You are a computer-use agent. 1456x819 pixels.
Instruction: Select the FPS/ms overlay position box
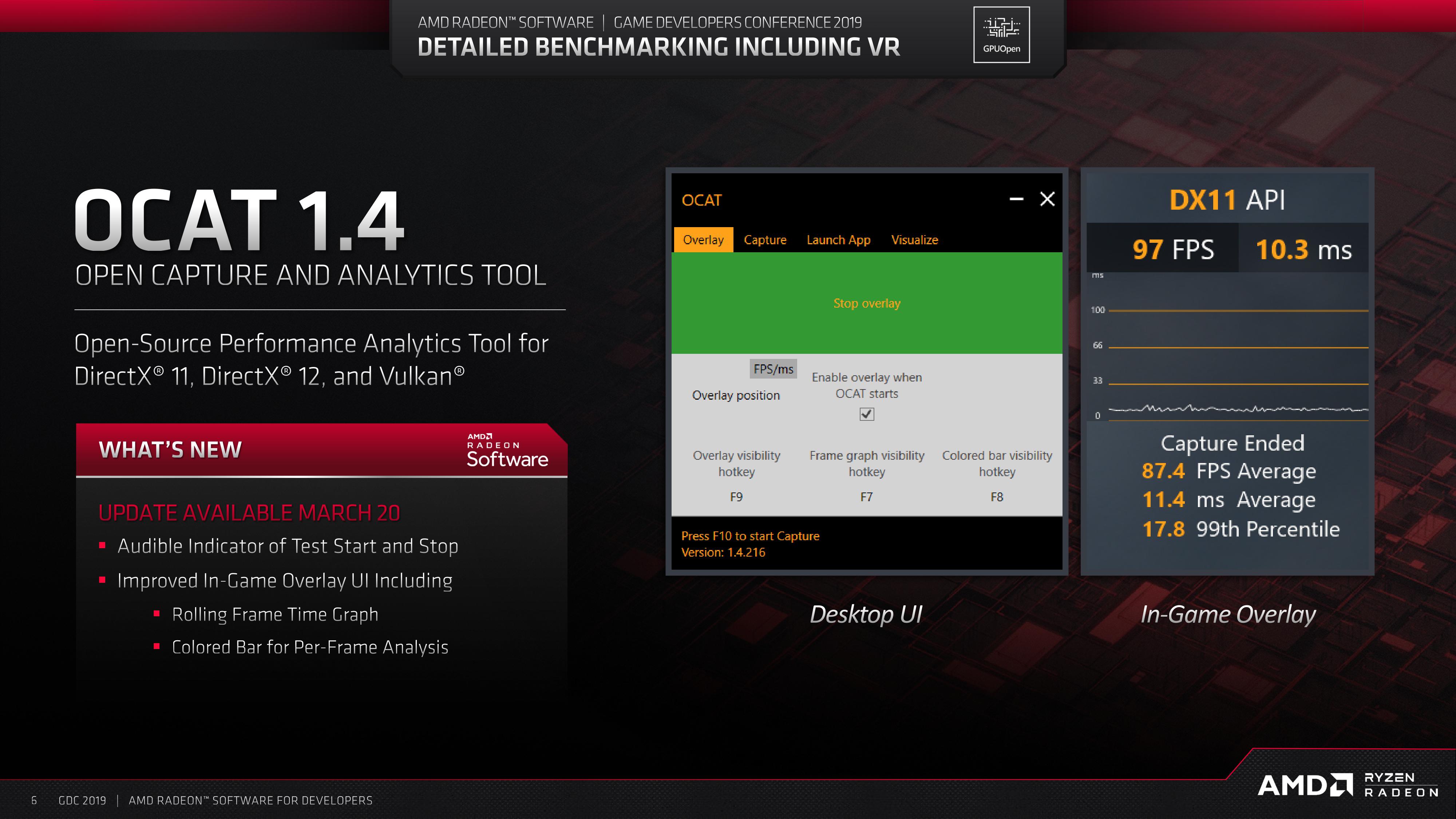773,368
